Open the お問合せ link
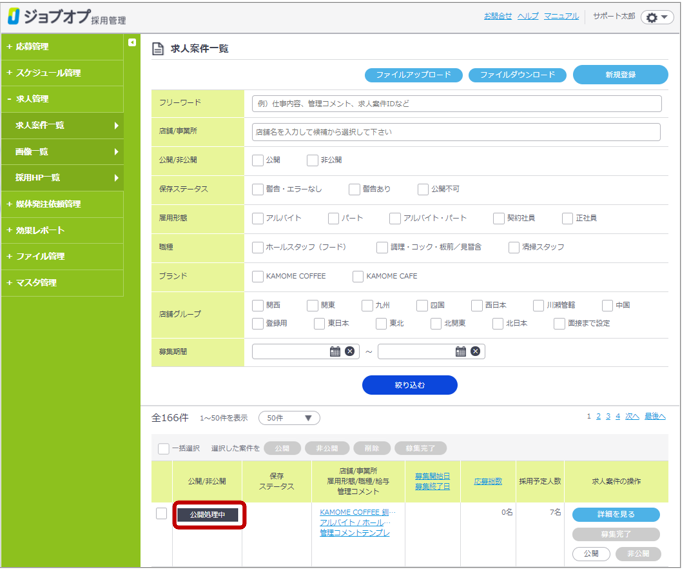This screenshot has width=687, height=572. pyautogui.click(x=498, y=16)
